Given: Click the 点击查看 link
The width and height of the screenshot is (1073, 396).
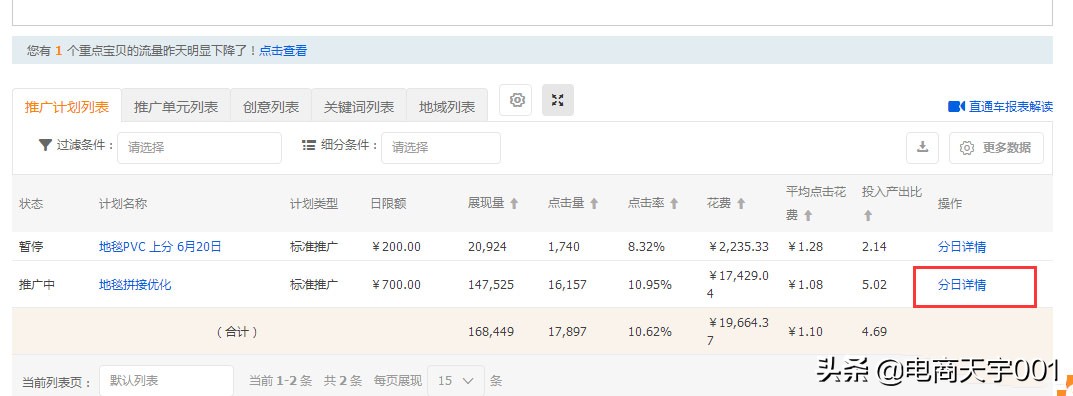Looking at the screenshot, I should coord(283,50).
